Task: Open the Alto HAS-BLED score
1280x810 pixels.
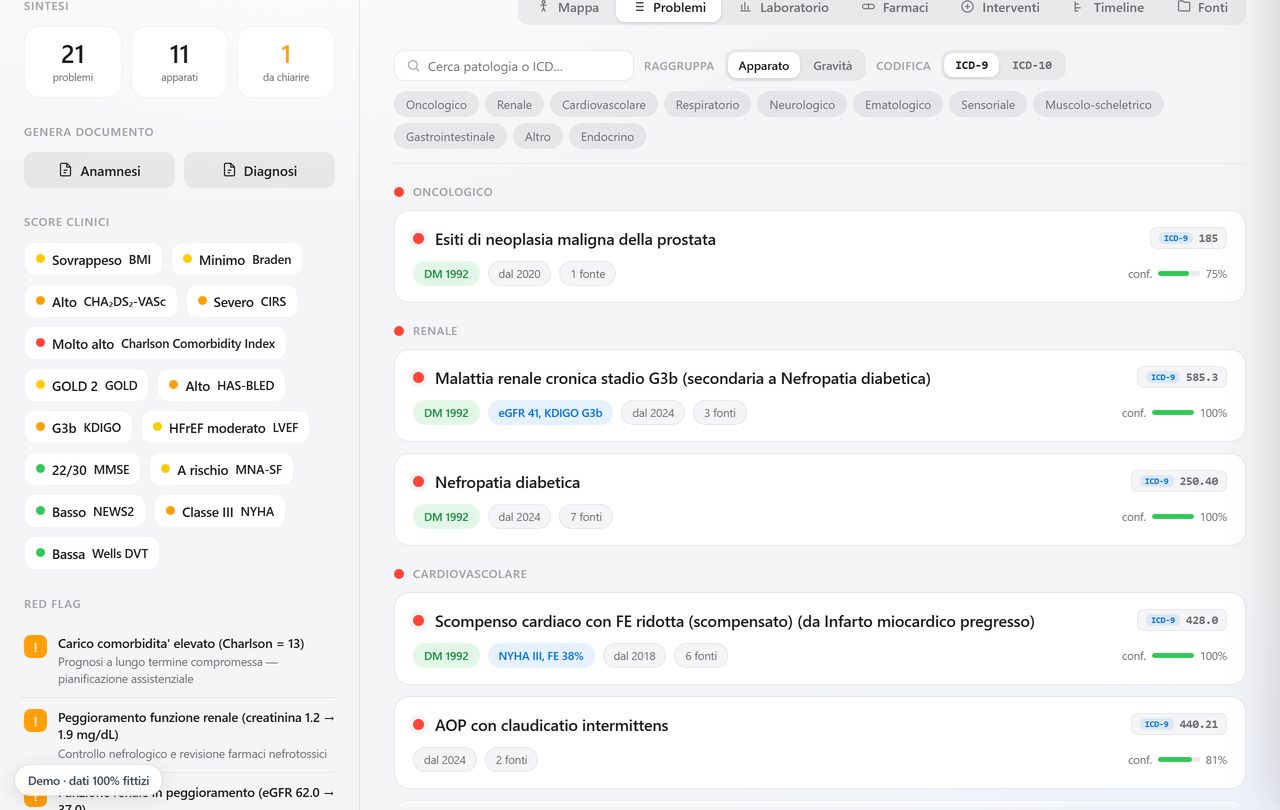Action: tap(221, 386)
